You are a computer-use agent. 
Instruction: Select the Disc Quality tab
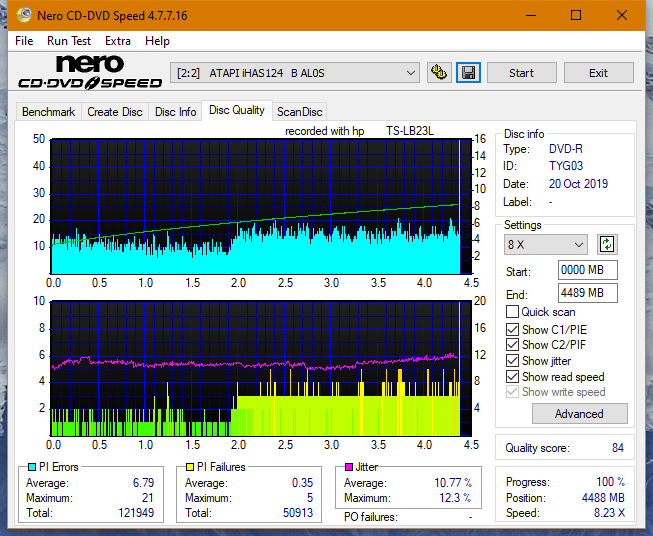237,110
